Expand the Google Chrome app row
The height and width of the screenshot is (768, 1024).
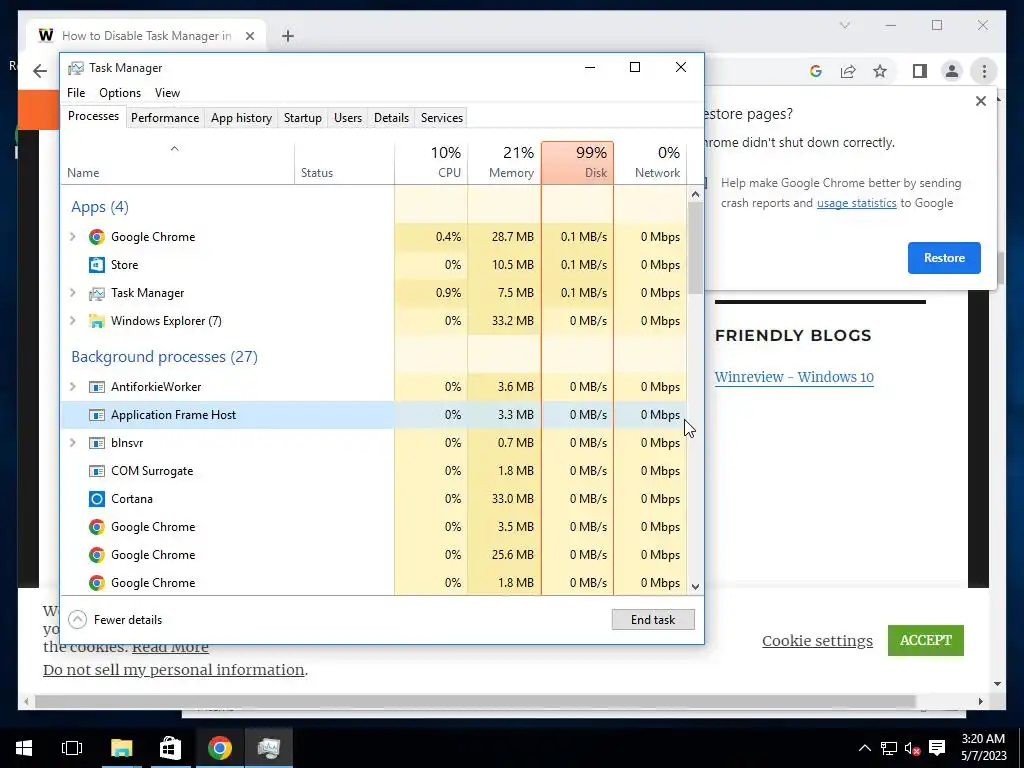click(x=73, y=237)
